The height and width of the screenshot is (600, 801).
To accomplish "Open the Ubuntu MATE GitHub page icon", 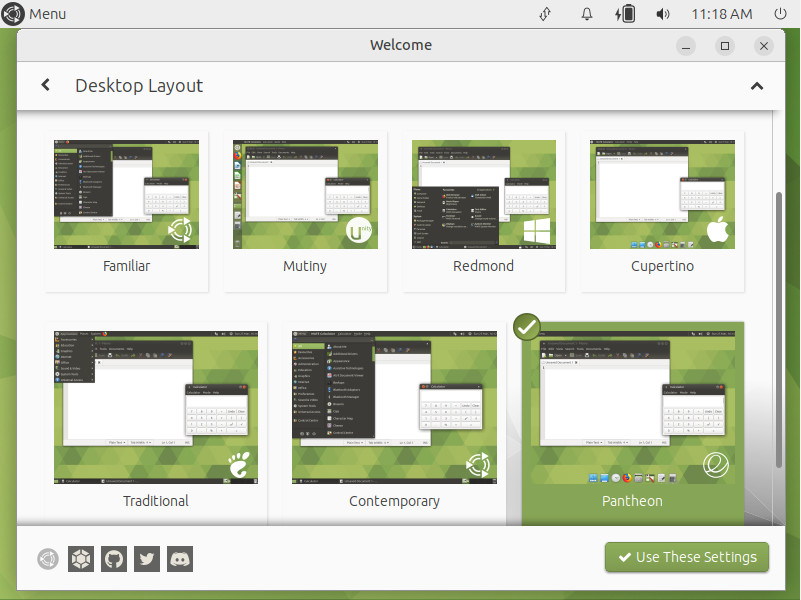I will coord(113,558).
